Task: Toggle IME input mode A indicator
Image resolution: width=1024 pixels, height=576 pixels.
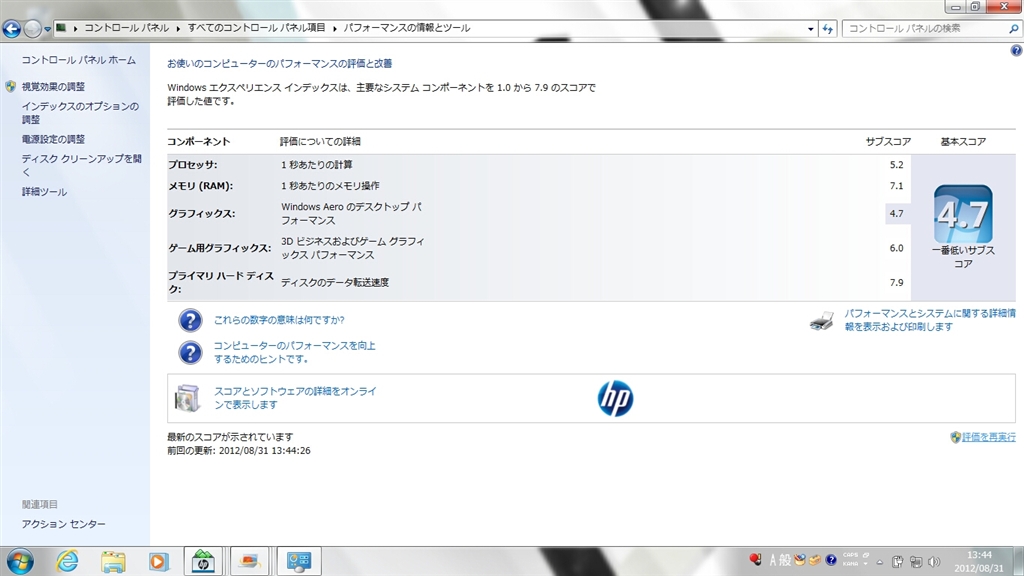Action: pyautogui.click(x=773, y=560)
